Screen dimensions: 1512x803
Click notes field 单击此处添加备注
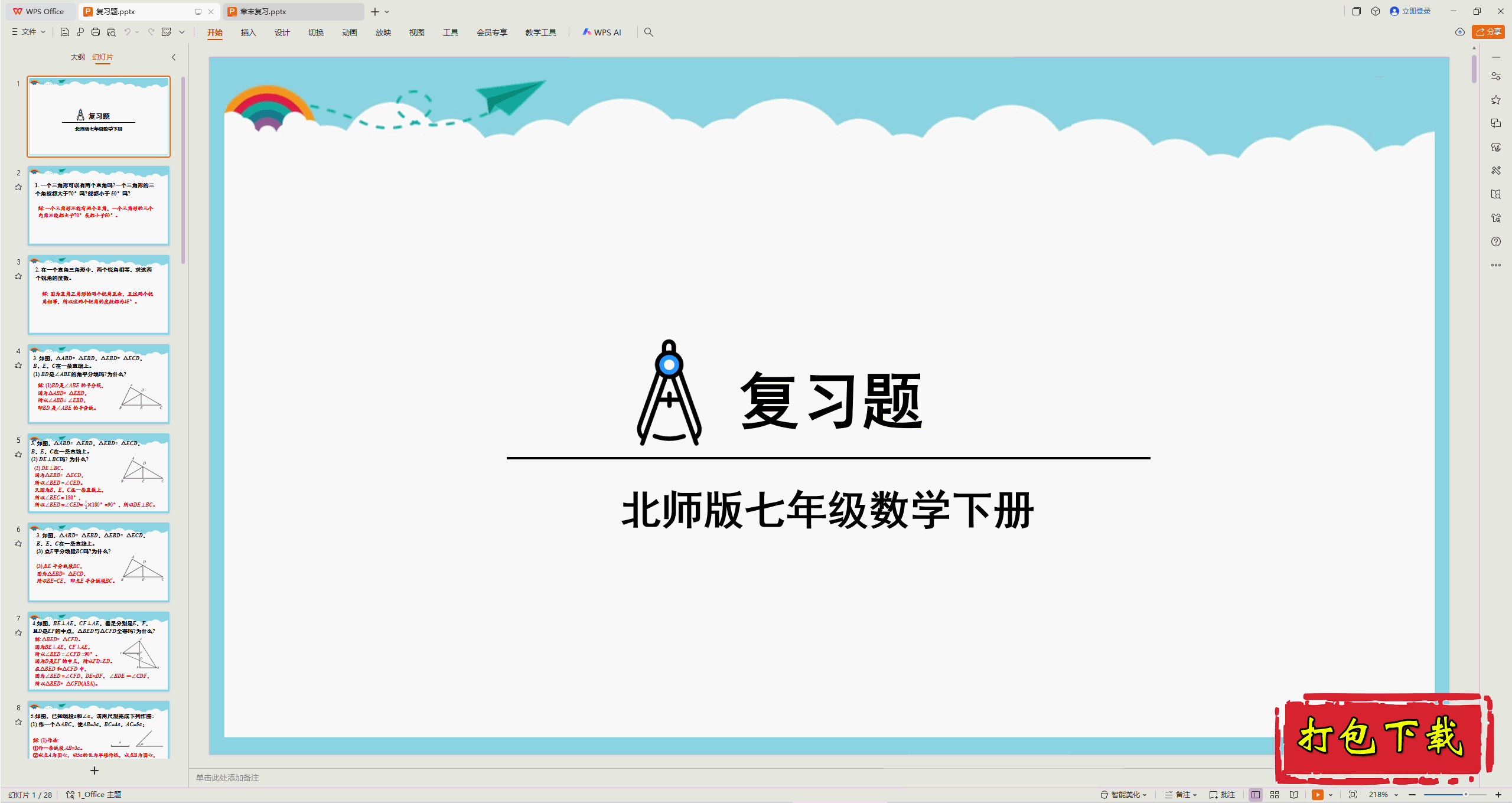click(x=227, y=778)
